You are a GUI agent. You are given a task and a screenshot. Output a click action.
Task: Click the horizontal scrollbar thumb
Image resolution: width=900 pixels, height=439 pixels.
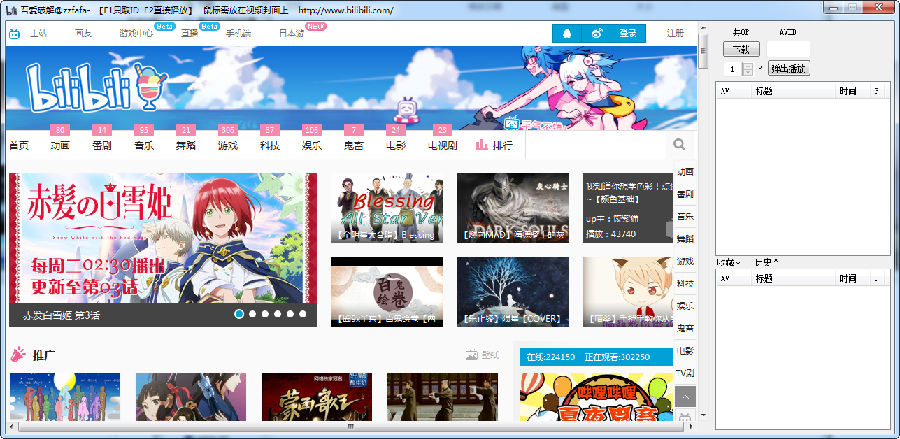click(x=350, y=427)
